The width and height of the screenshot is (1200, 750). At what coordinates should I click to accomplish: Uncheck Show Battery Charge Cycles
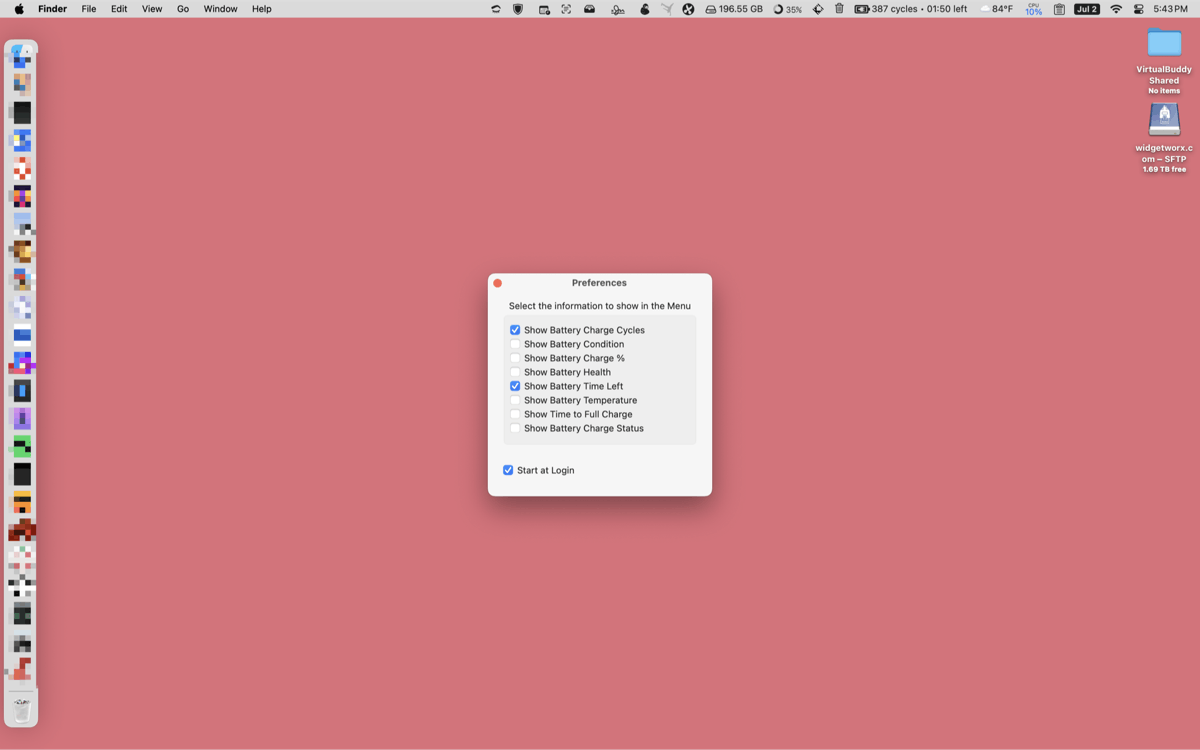pyautogui.click(x=515, y=330)
